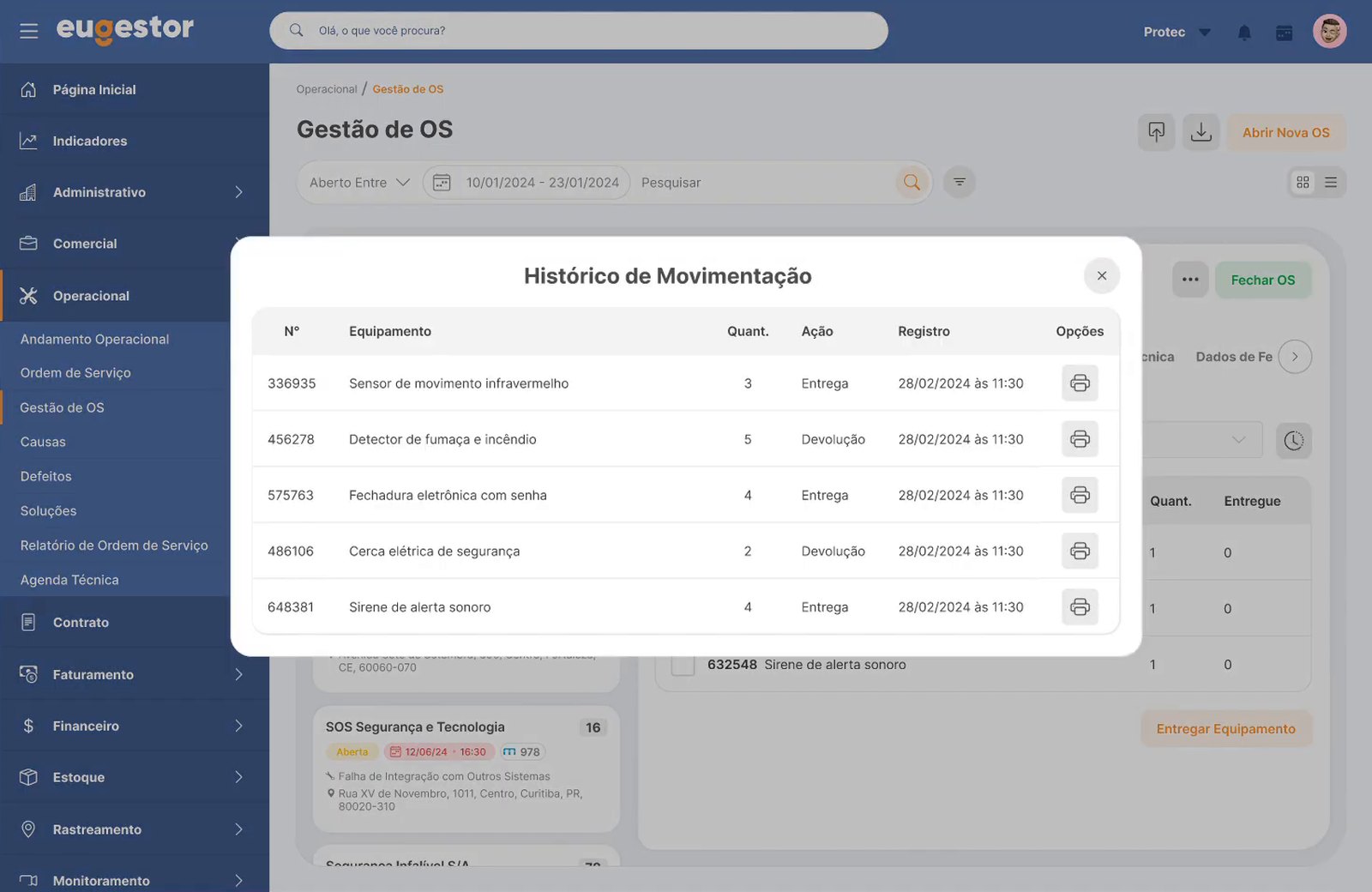
Task: Open the user profile avatar
Action: point(1329,32)
